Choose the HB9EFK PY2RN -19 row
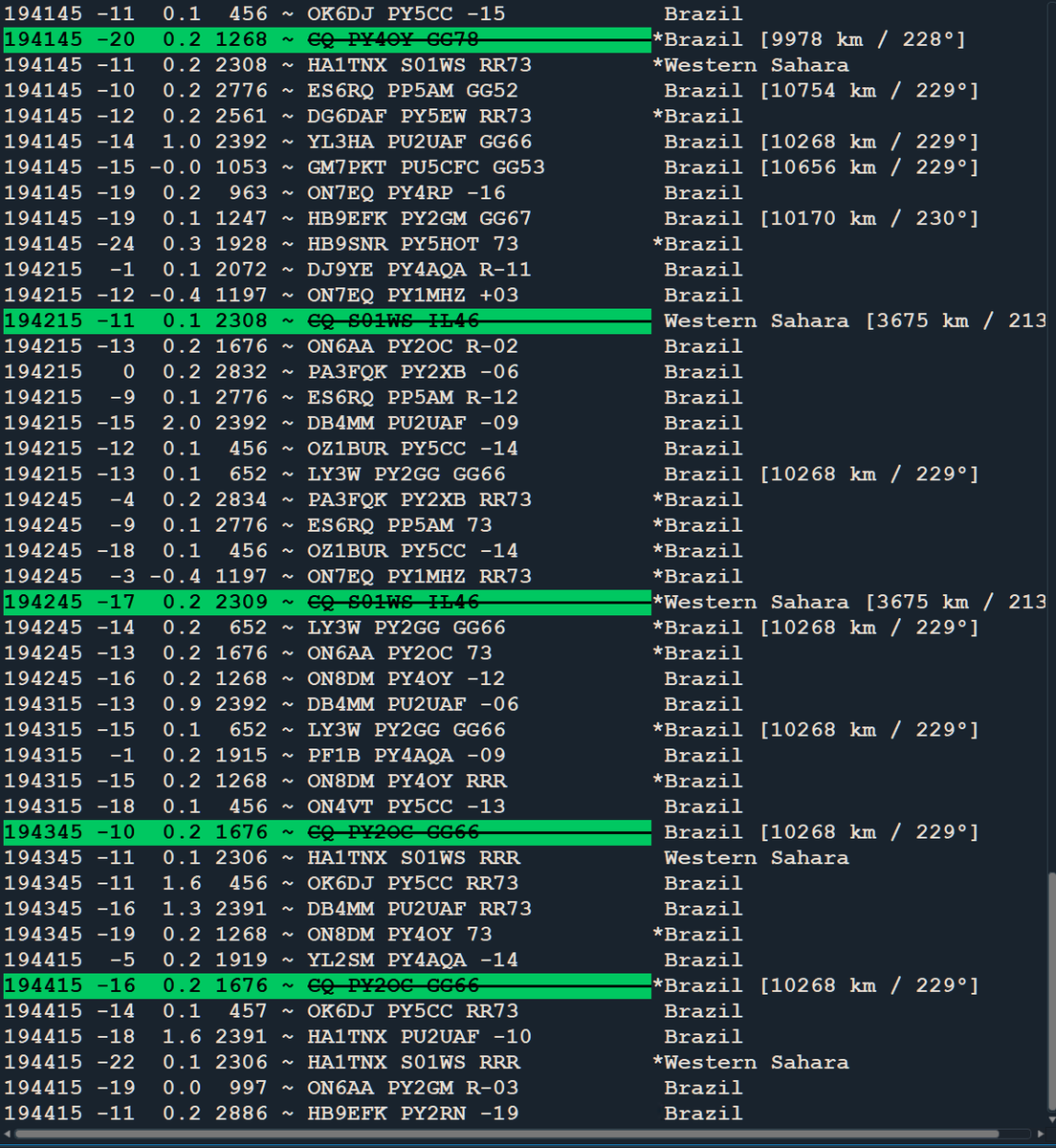1056x1148 pixels. coord(524,1114)
